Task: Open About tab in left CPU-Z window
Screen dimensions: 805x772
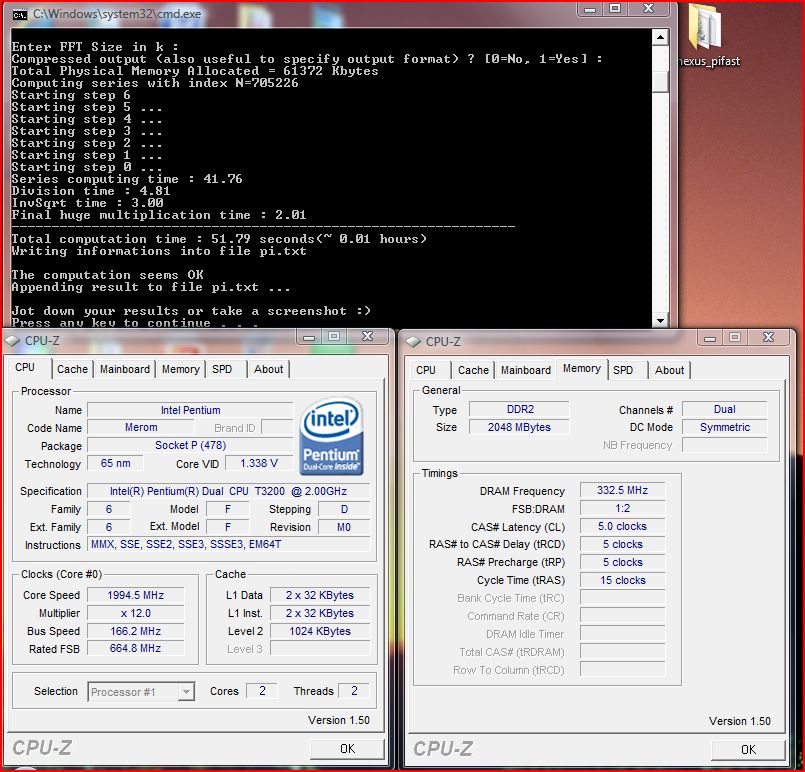Action: point(269,369)
